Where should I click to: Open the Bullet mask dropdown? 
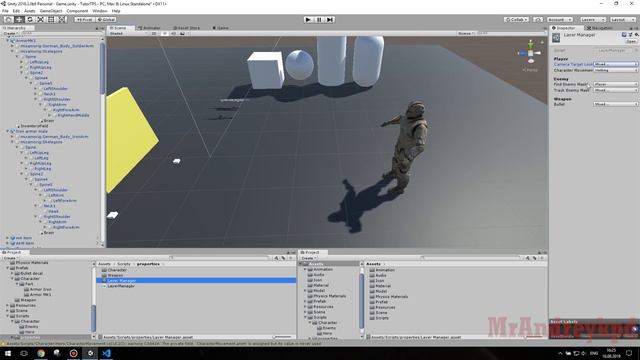616,104
